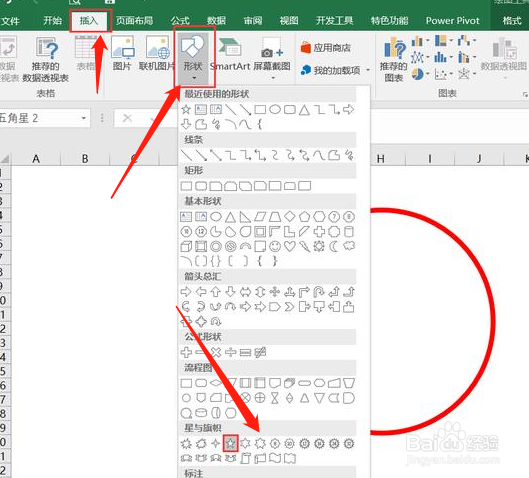This screenshot has width=529, height=478.
Task: Click 推荐的图表 recommended charts
Action: point(394,59)
